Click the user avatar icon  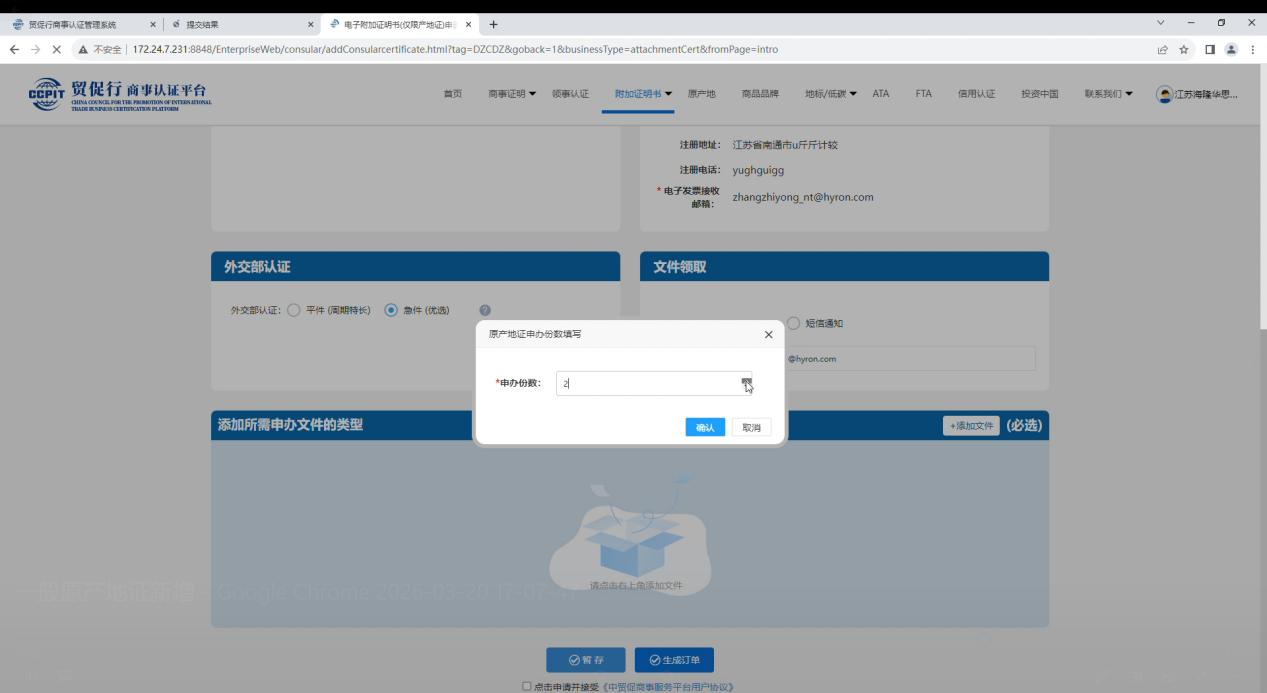click(x=1165, y=94)
